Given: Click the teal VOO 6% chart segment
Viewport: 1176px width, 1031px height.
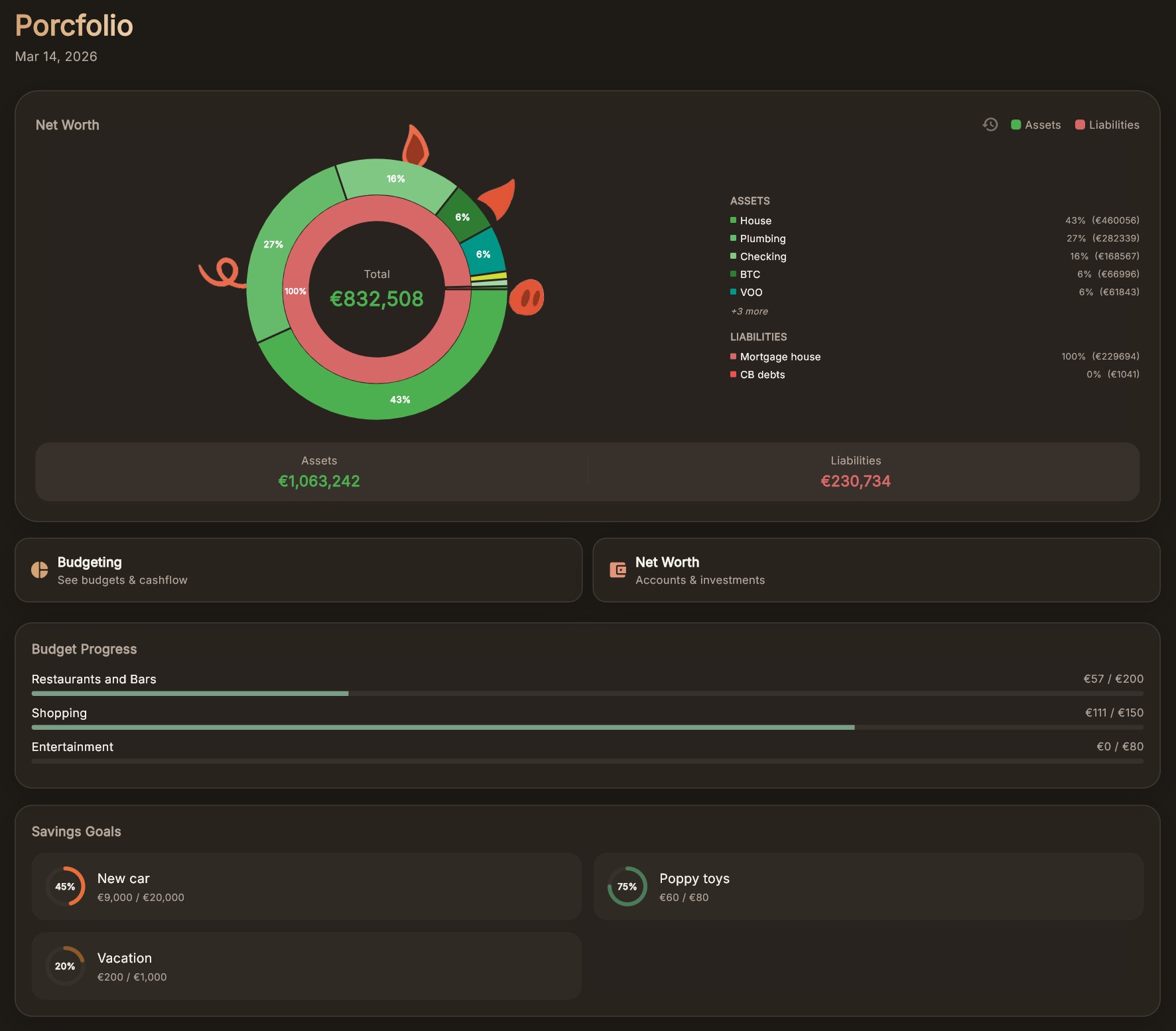Looking at the screenshot, I should click(x=483, y=254).
